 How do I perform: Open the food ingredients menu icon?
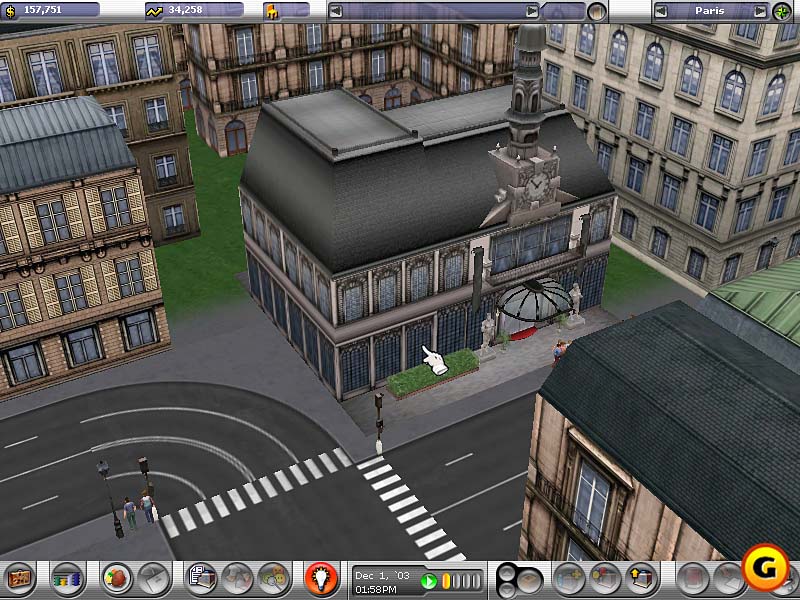[x=116, y=579]
